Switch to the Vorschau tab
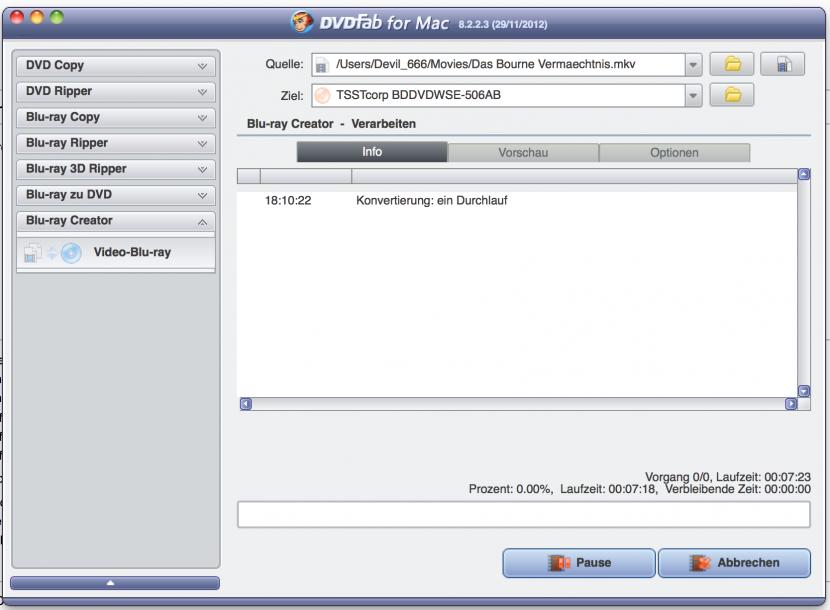The height and width of the screenshot is (610, 830). coord(523,152)
